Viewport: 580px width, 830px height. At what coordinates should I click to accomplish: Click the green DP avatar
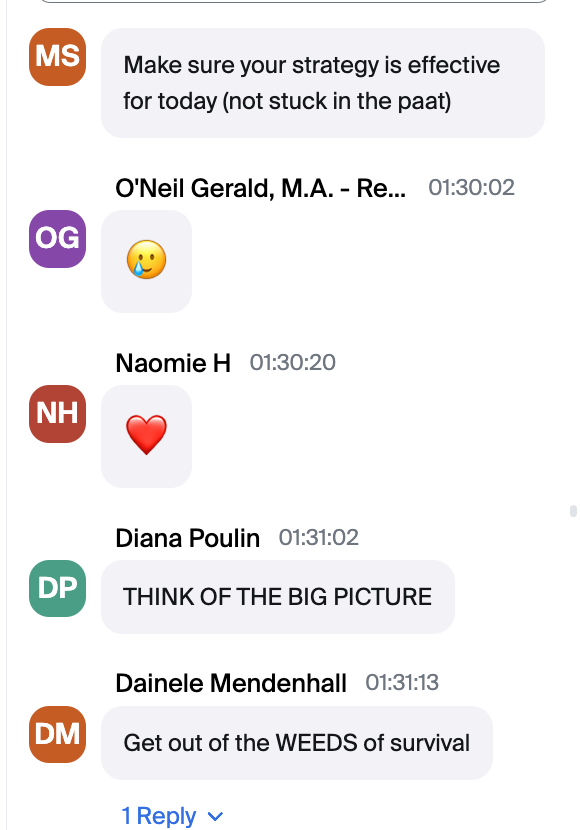pos(57,589)
